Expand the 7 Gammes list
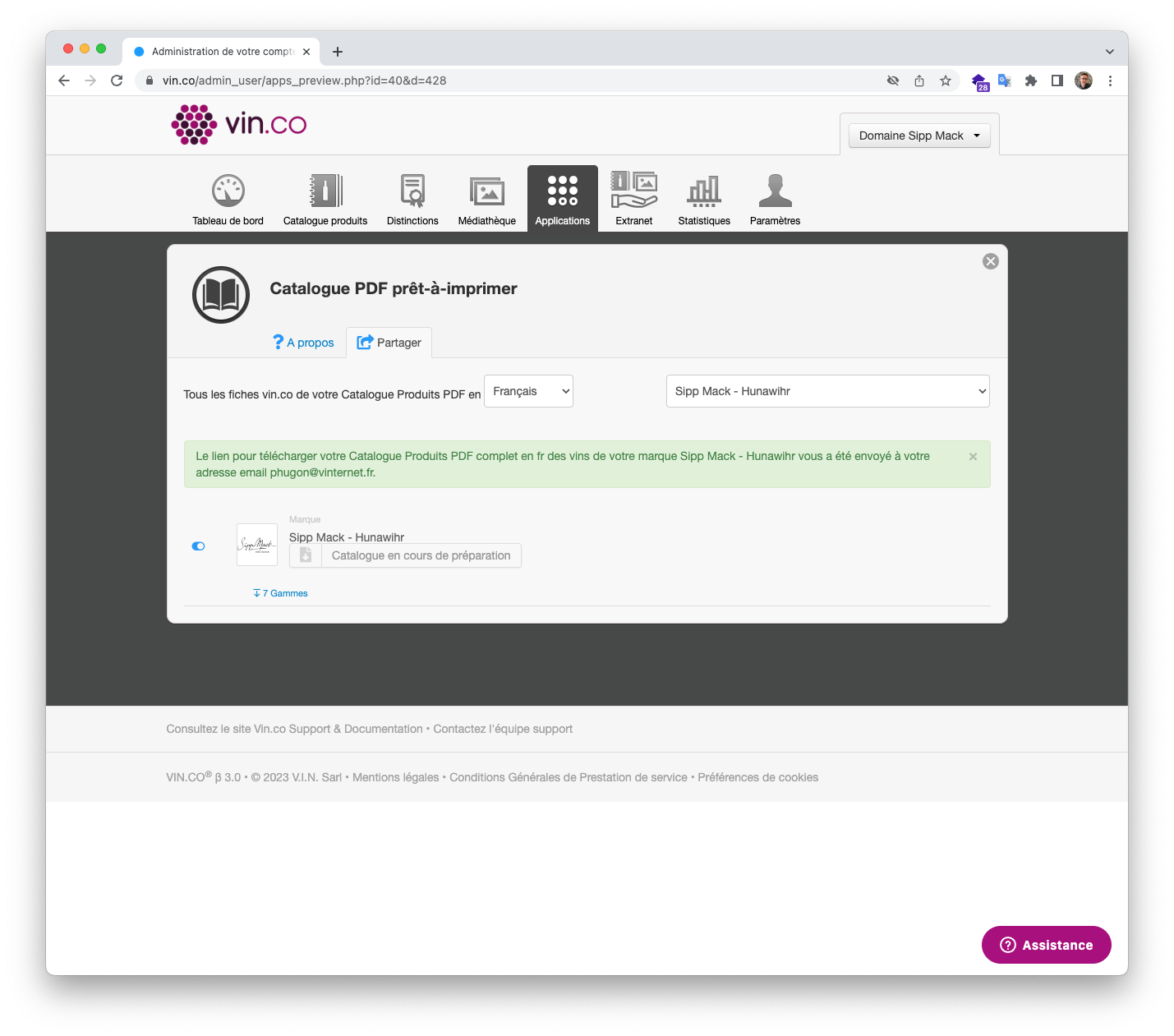The image size is (1174, 1036). 280,593
